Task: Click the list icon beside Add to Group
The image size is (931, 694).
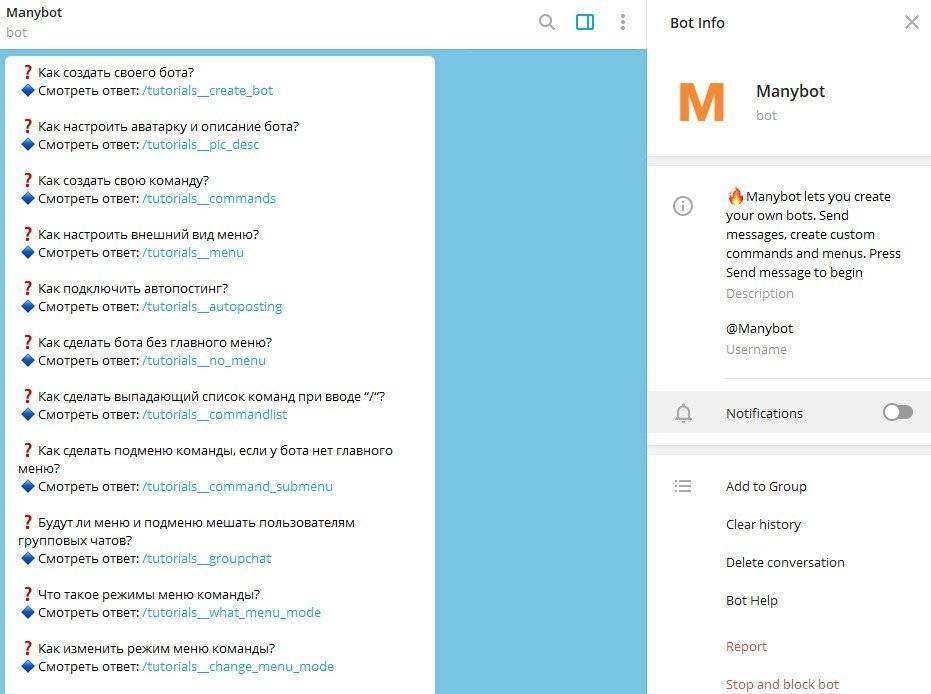Action: tap(683, 486)
